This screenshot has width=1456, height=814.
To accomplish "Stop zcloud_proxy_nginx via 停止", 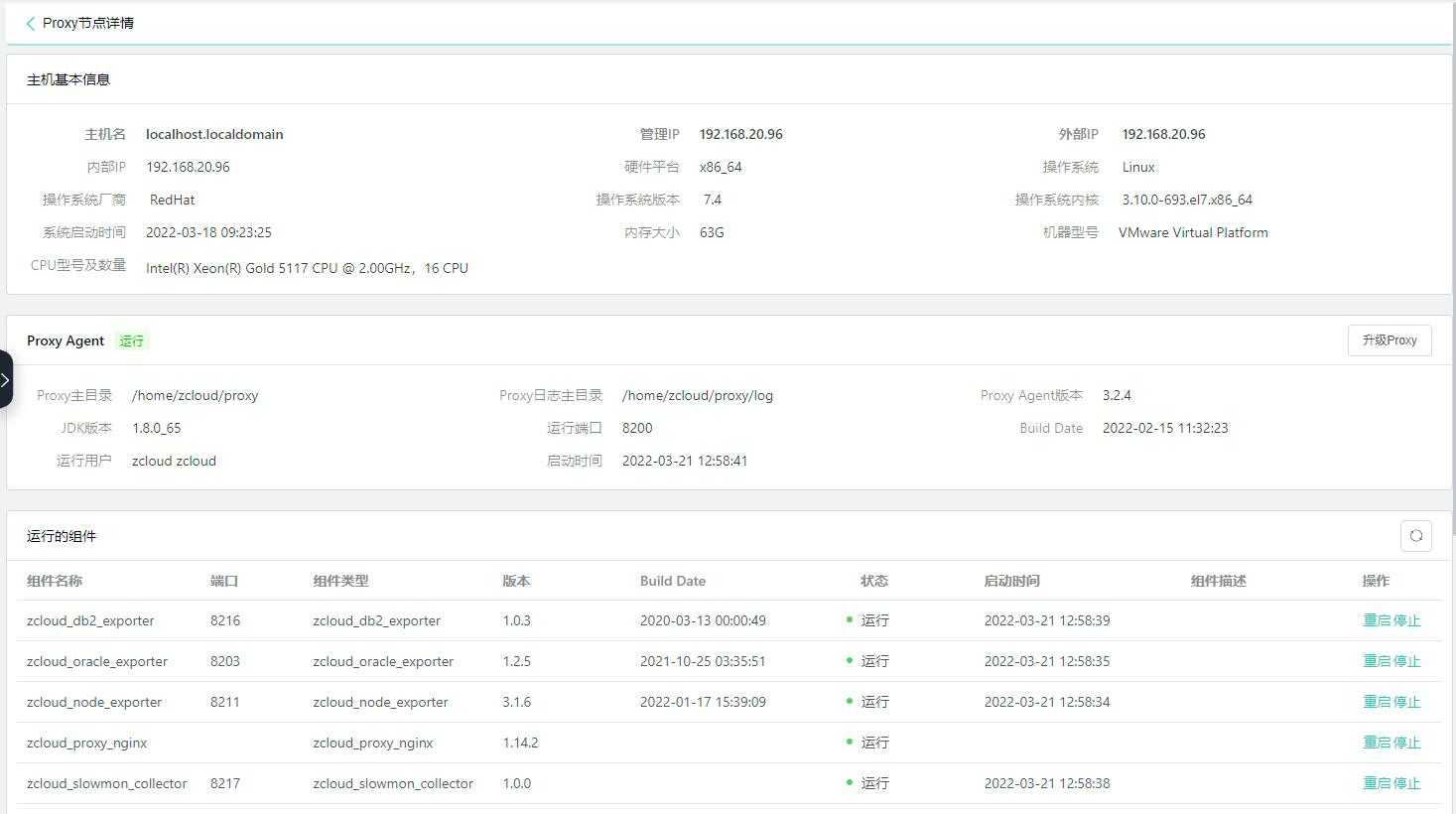I will [1406, 743].
